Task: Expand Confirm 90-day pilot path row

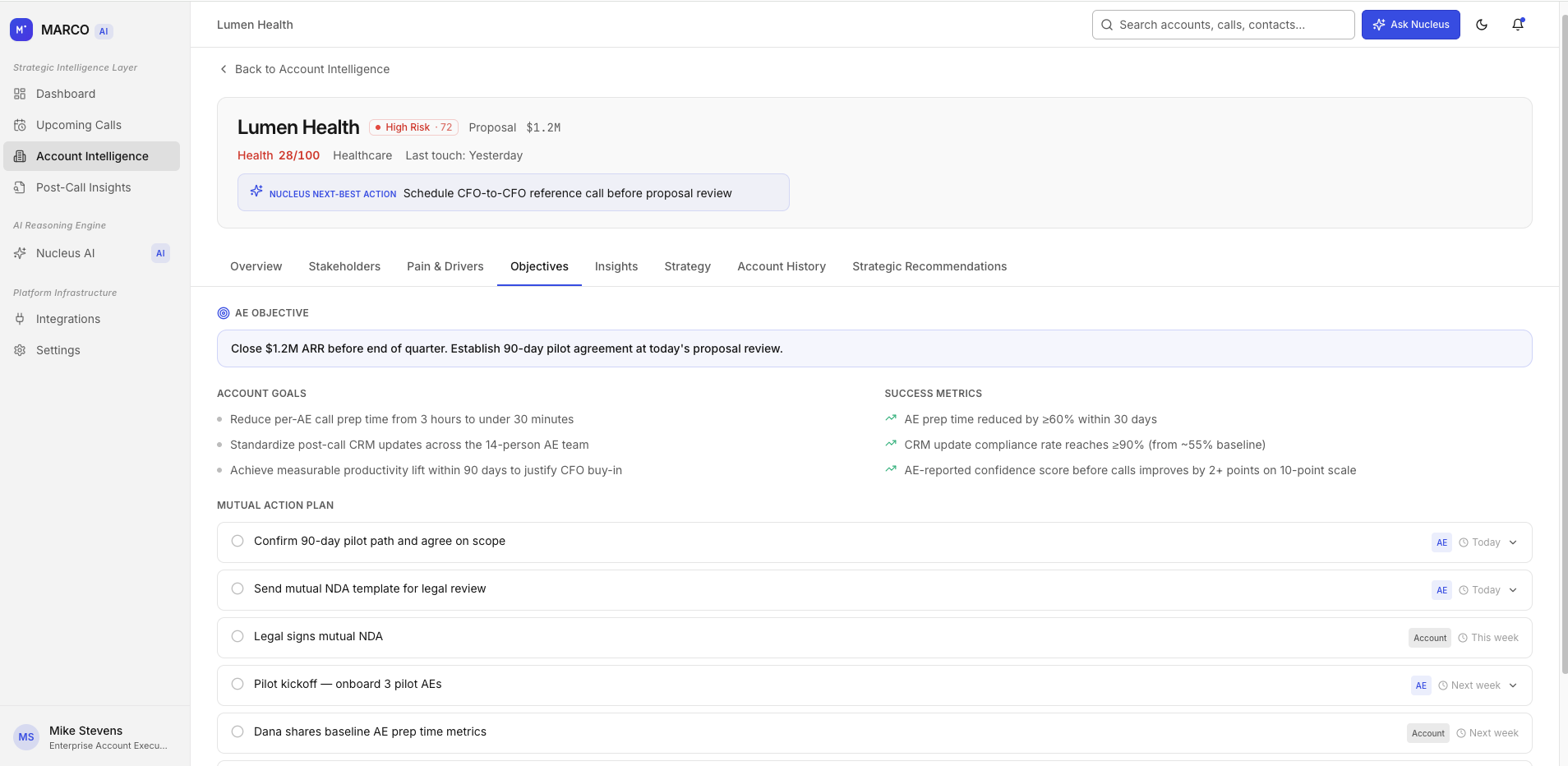Action: (x=1513, y=542)
